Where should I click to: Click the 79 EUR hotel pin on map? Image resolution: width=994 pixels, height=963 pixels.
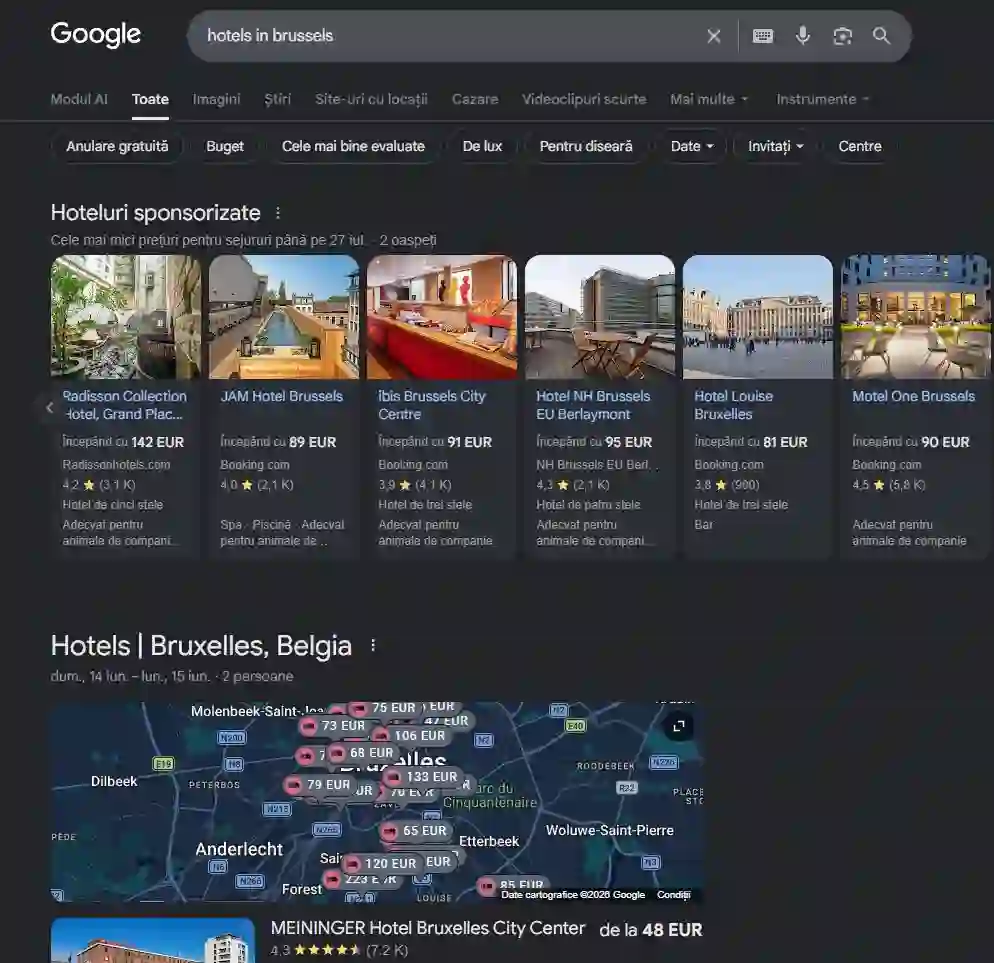pos(320,785)
